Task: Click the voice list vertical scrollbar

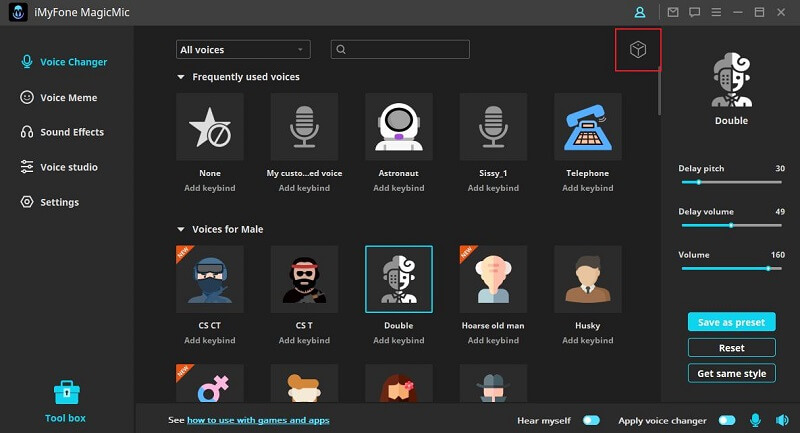Action: (x=659, y=90)
